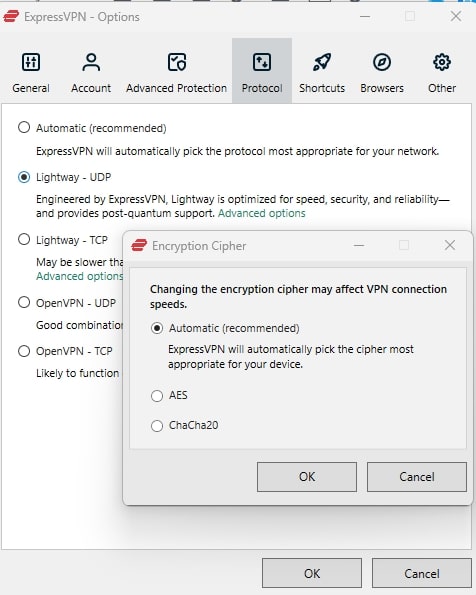Click OK in the Options window
Viewport: 476px width, 595px height.
pos(312,573)
